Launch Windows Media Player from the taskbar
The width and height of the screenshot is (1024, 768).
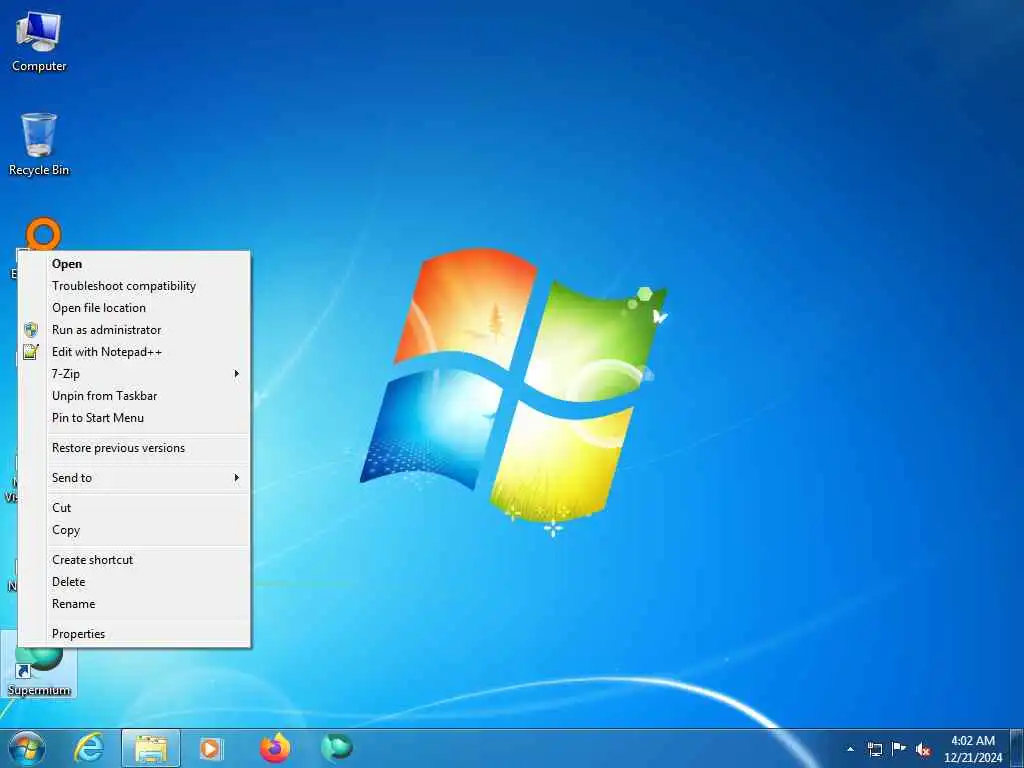pyautogui.click(x=211, y=748)
